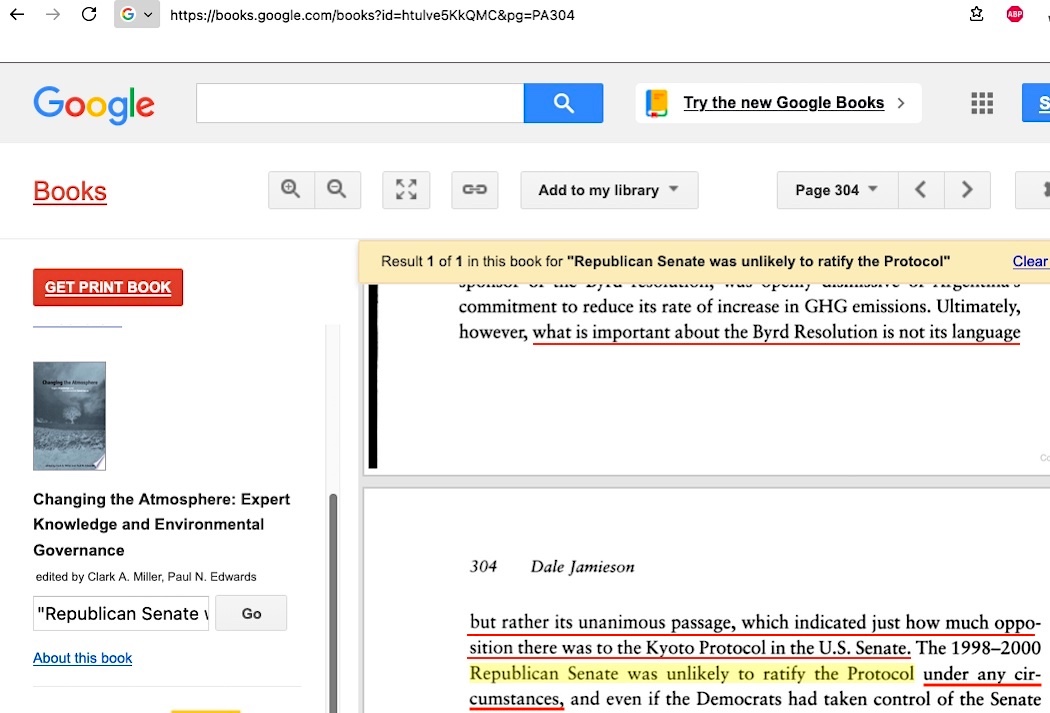Open the About this book link

[83, 658]
